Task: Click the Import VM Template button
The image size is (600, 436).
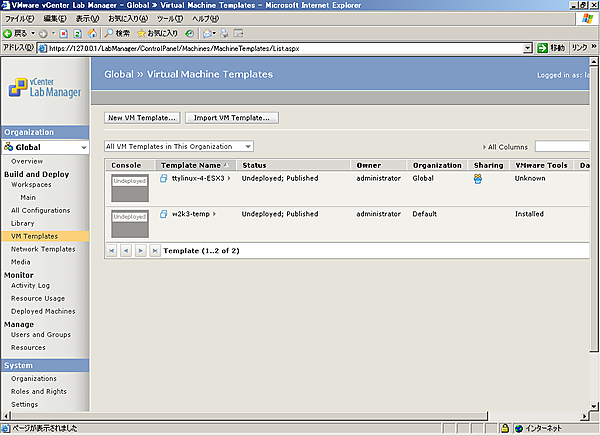Action: [x=231, y=117]
